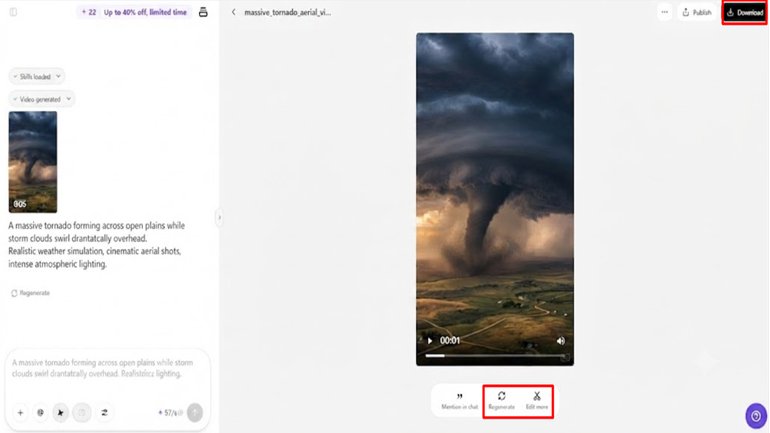The image size is (770, 433).
Task: Expand the Skills loaded dropdown
Action: click(37, 77)
